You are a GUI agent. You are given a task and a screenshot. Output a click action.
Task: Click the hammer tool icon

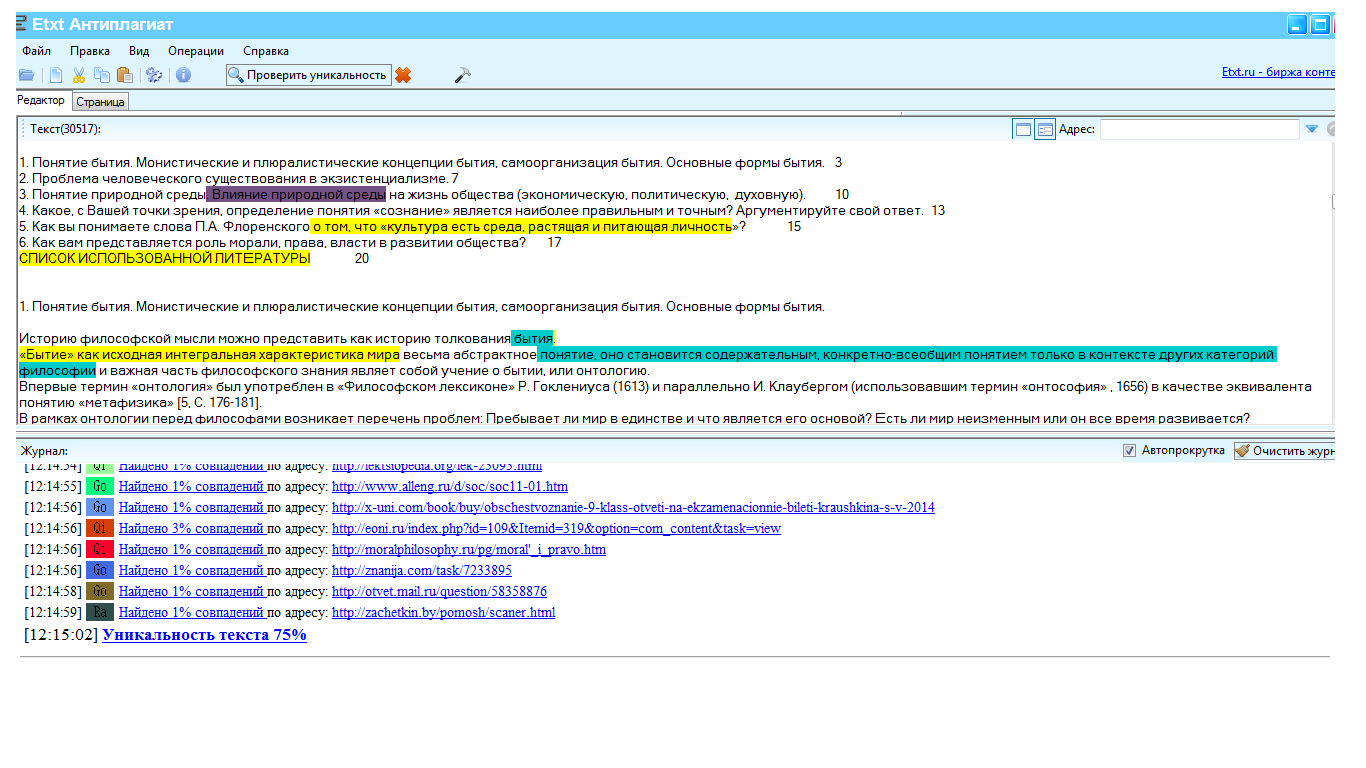462,75
